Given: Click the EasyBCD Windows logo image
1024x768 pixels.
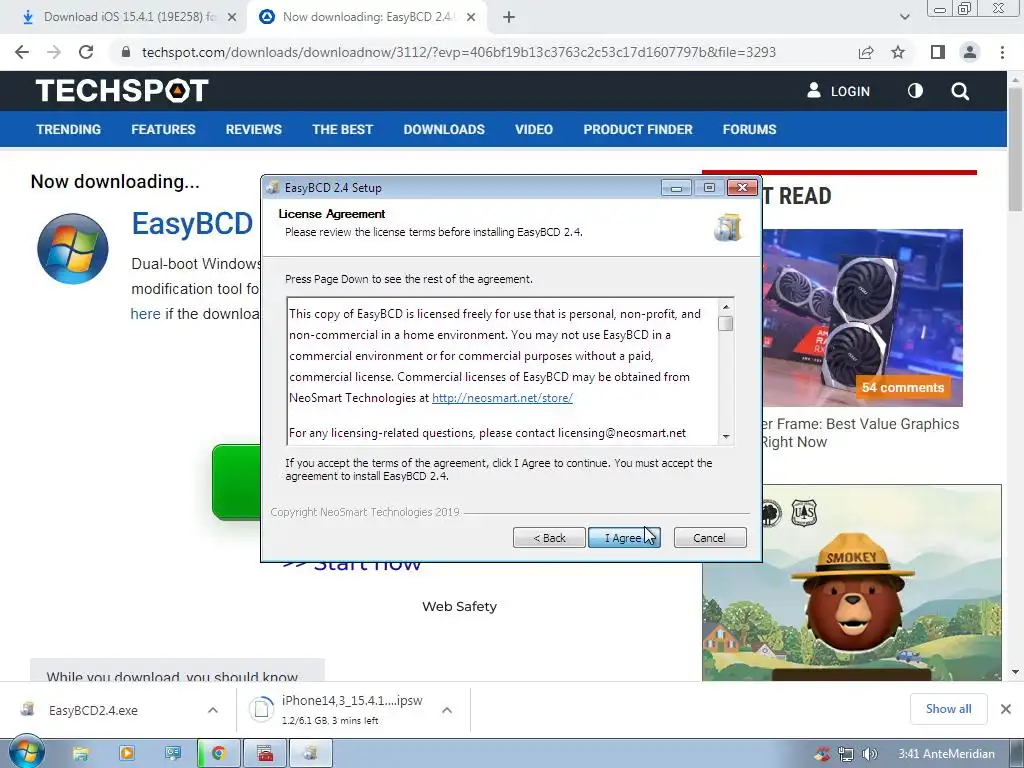Looking at the screenshot, I should [x=72, y=249].
